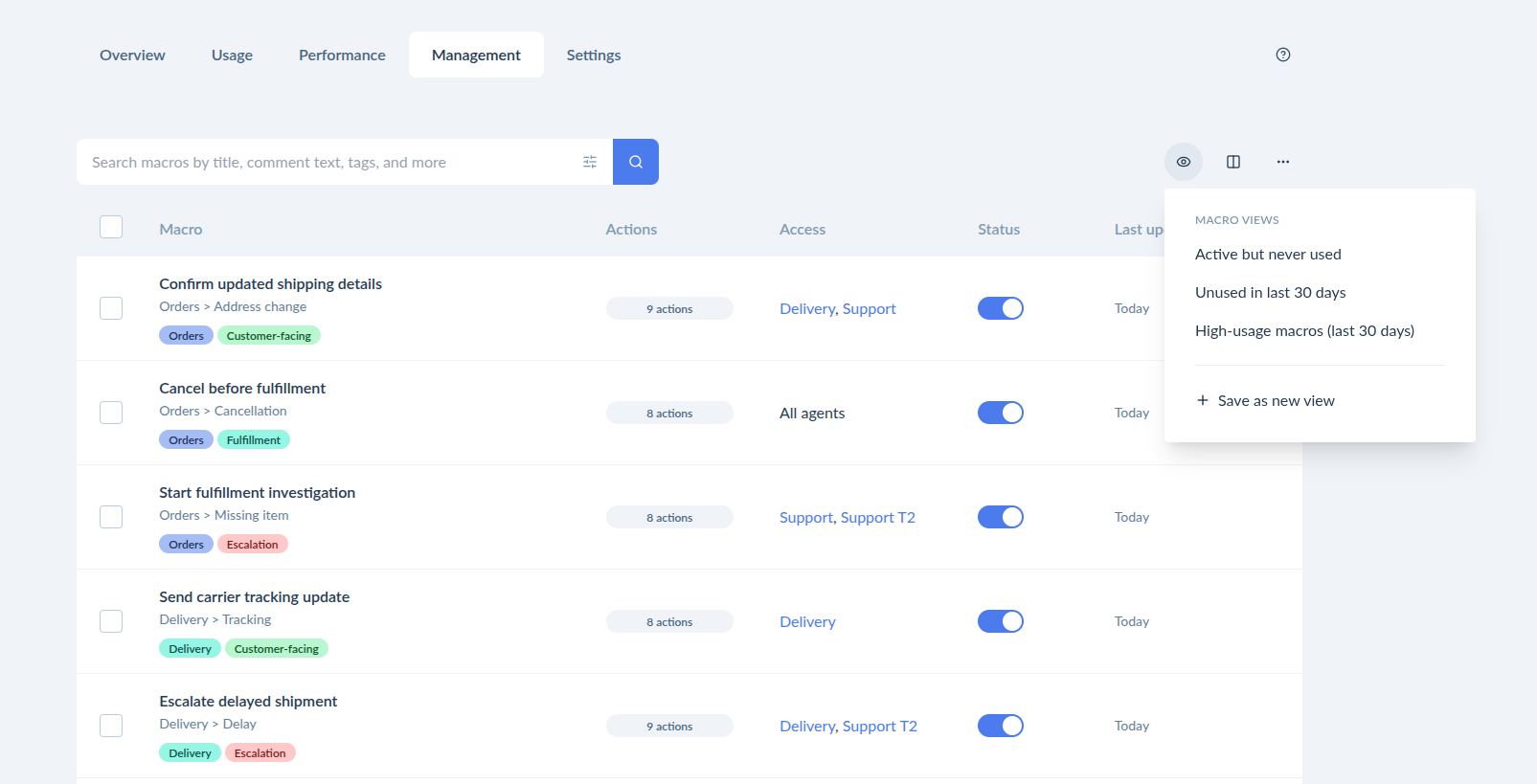Choose Unused in last 30 days view
Screen dimensions: 1537x784
tap(1271, 293)
